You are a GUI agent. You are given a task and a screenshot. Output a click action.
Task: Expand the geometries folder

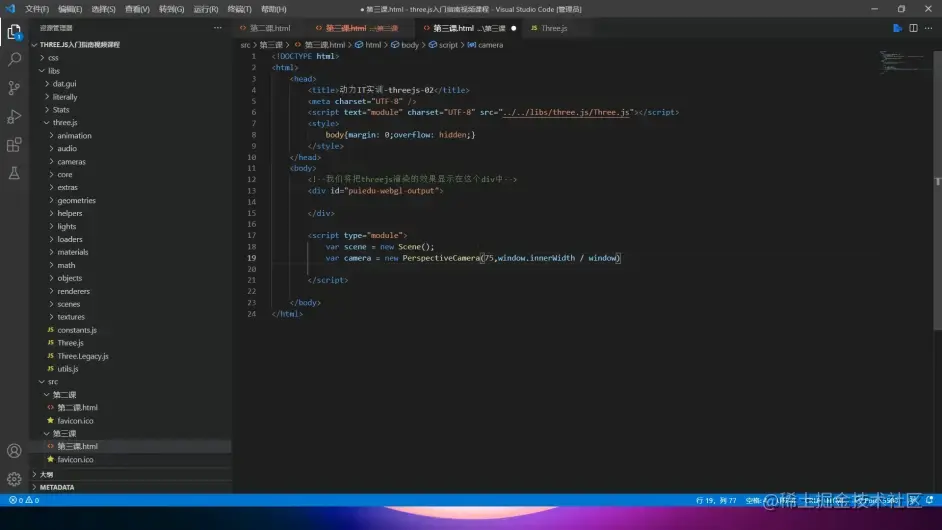(76, 200)
